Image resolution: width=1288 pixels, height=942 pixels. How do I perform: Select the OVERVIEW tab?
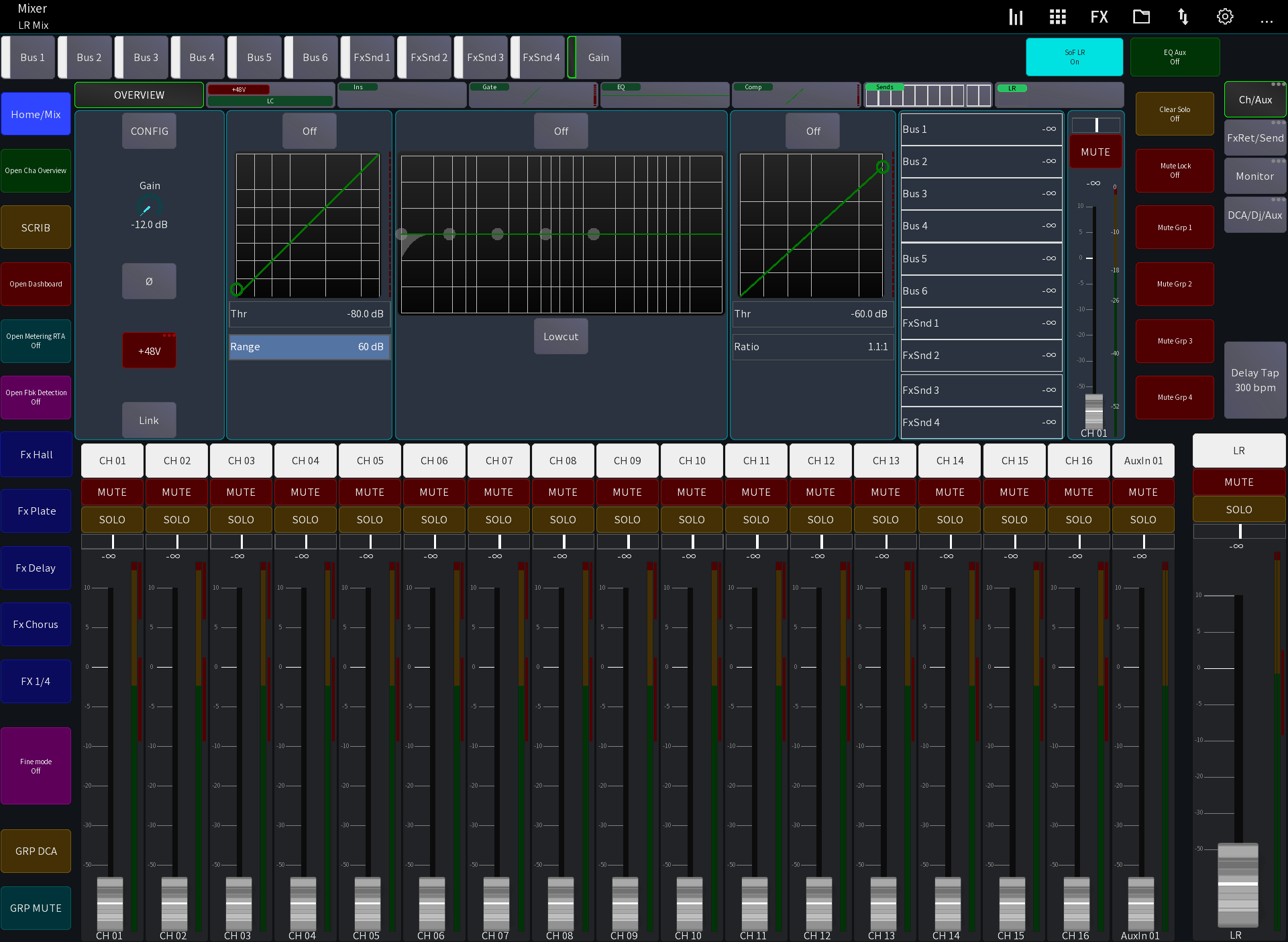pyautogui.click(x=139, y=95)
